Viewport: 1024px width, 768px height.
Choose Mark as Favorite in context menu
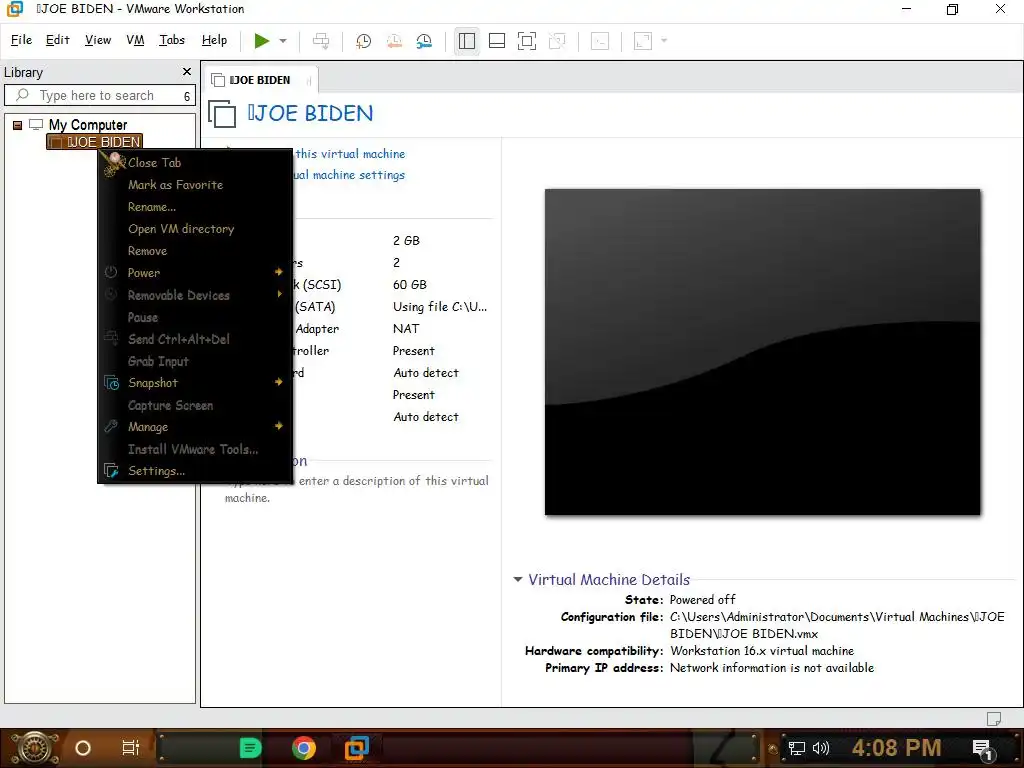tap(175, 185)
